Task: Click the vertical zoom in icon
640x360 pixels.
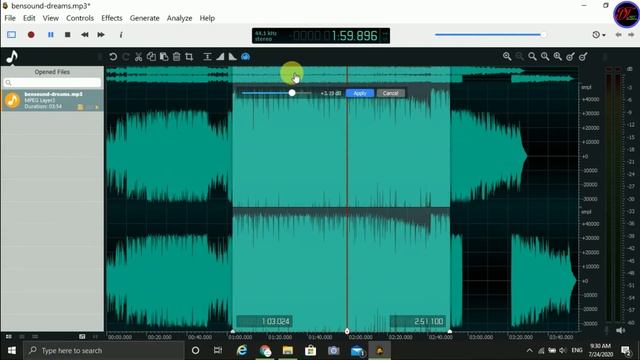Action: [x=570, y=57]
